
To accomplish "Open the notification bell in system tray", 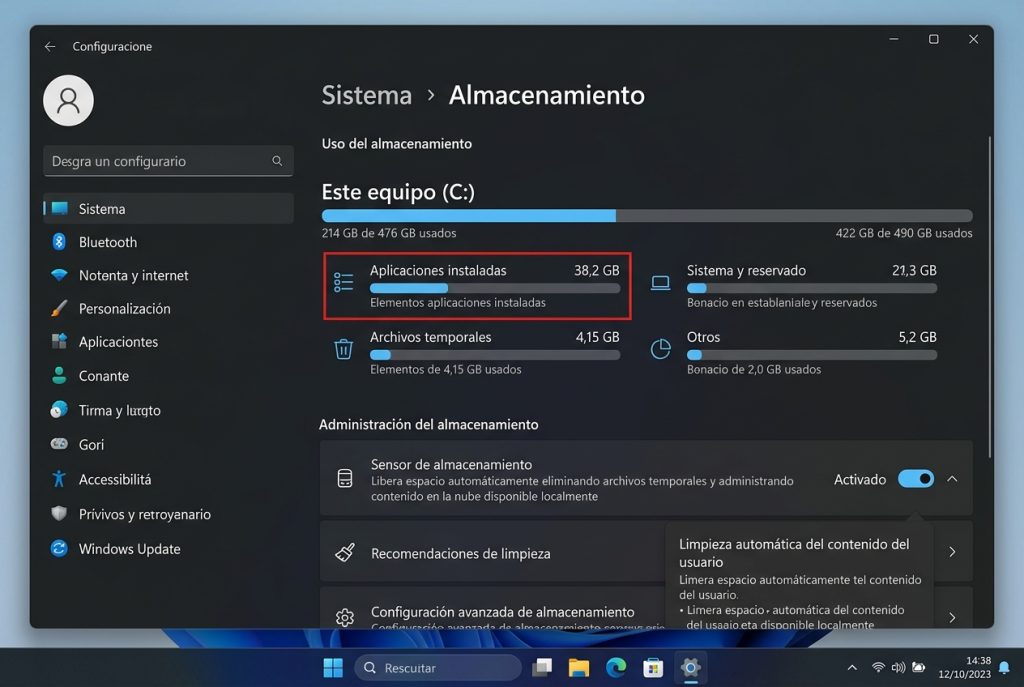I will point(1004,667).
